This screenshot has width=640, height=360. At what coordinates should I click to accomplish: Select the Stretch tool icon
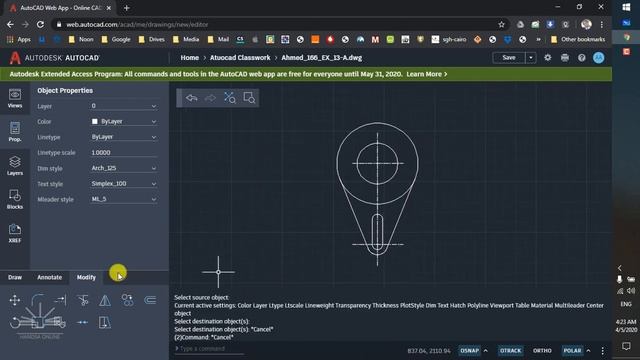(x=105, y=322)
